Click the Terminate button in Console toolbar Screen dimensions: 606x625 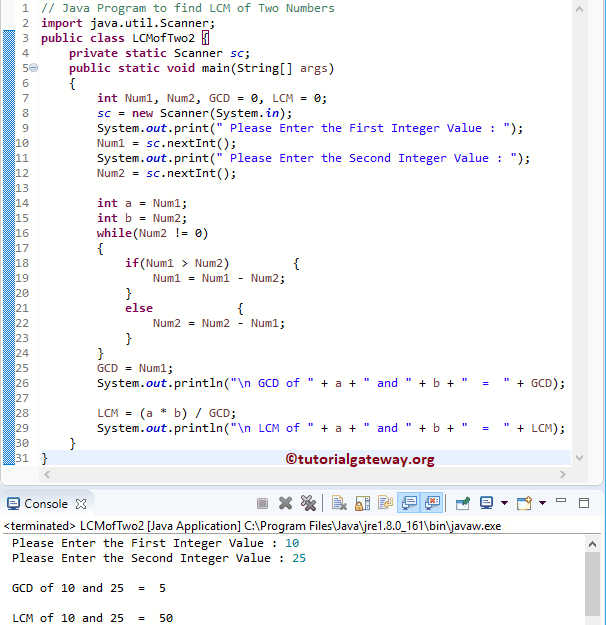coord(262,503)
